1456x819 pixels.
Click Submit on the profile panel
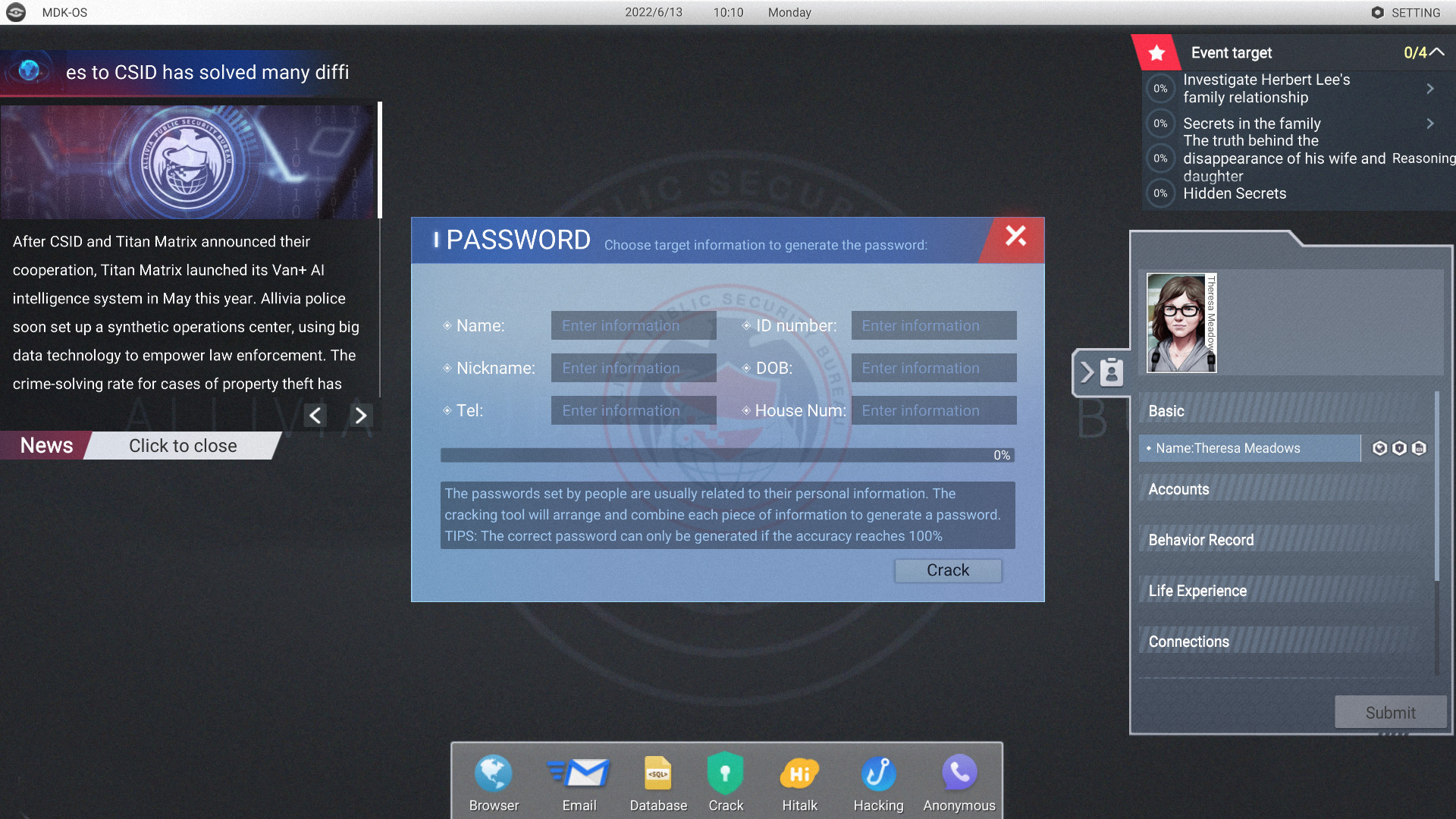(x=1391, y=713)
